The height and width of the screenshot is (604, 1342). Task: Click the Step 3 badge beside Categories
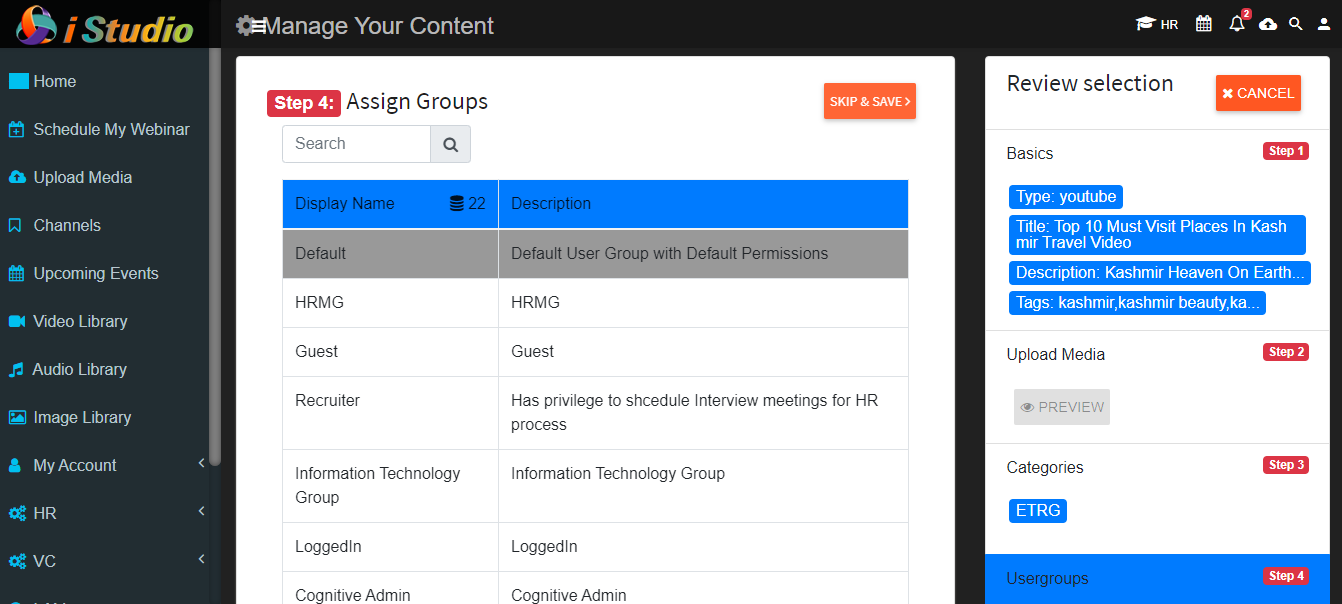[x=1286, y=465]
